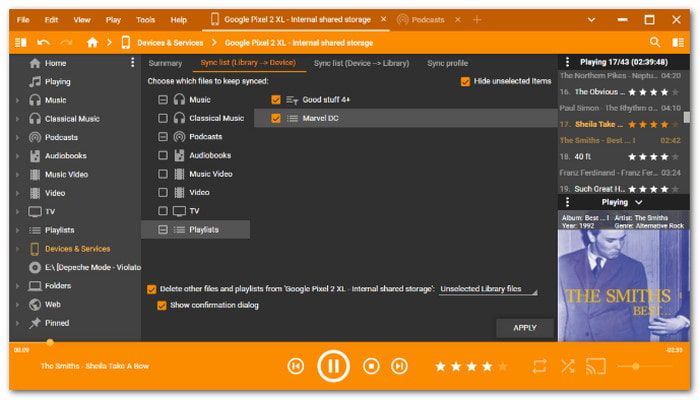This screenshot has width=700, height=400.
Task: Toggle the left panel layout icon
Action: point(21,43)
